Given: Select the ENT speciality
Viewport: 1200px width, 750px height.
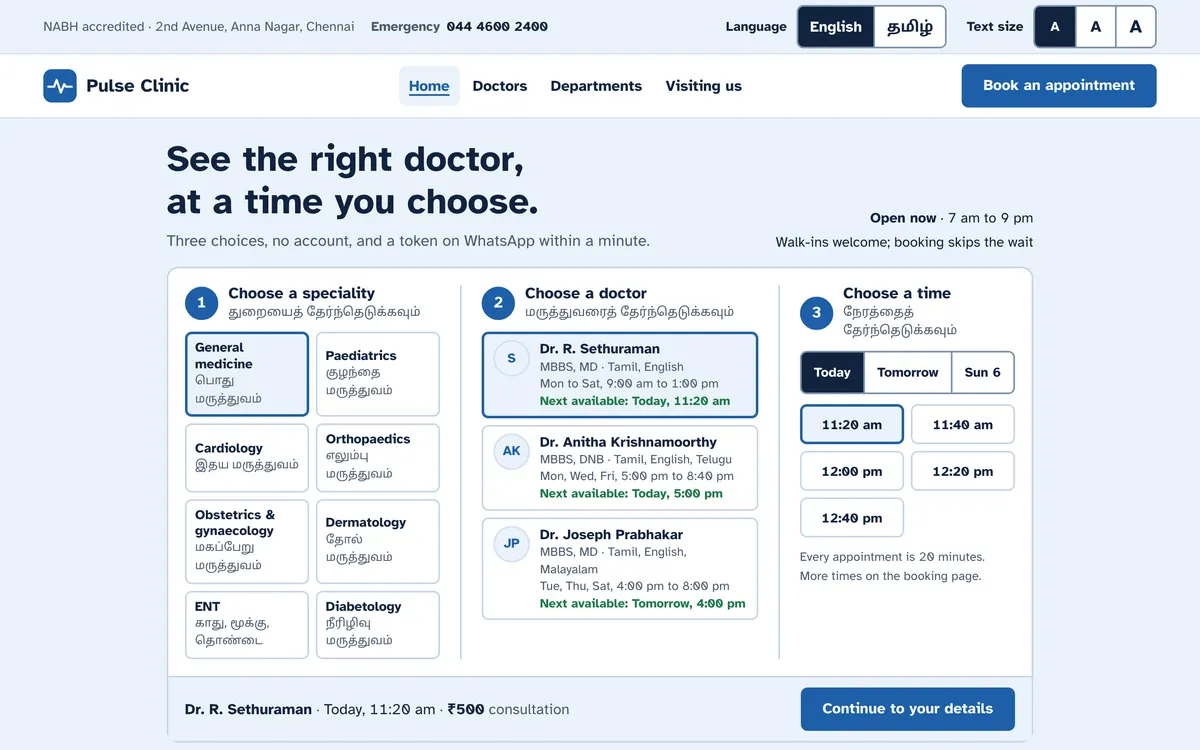Looking at the screenshot, I should coord(247,625).
